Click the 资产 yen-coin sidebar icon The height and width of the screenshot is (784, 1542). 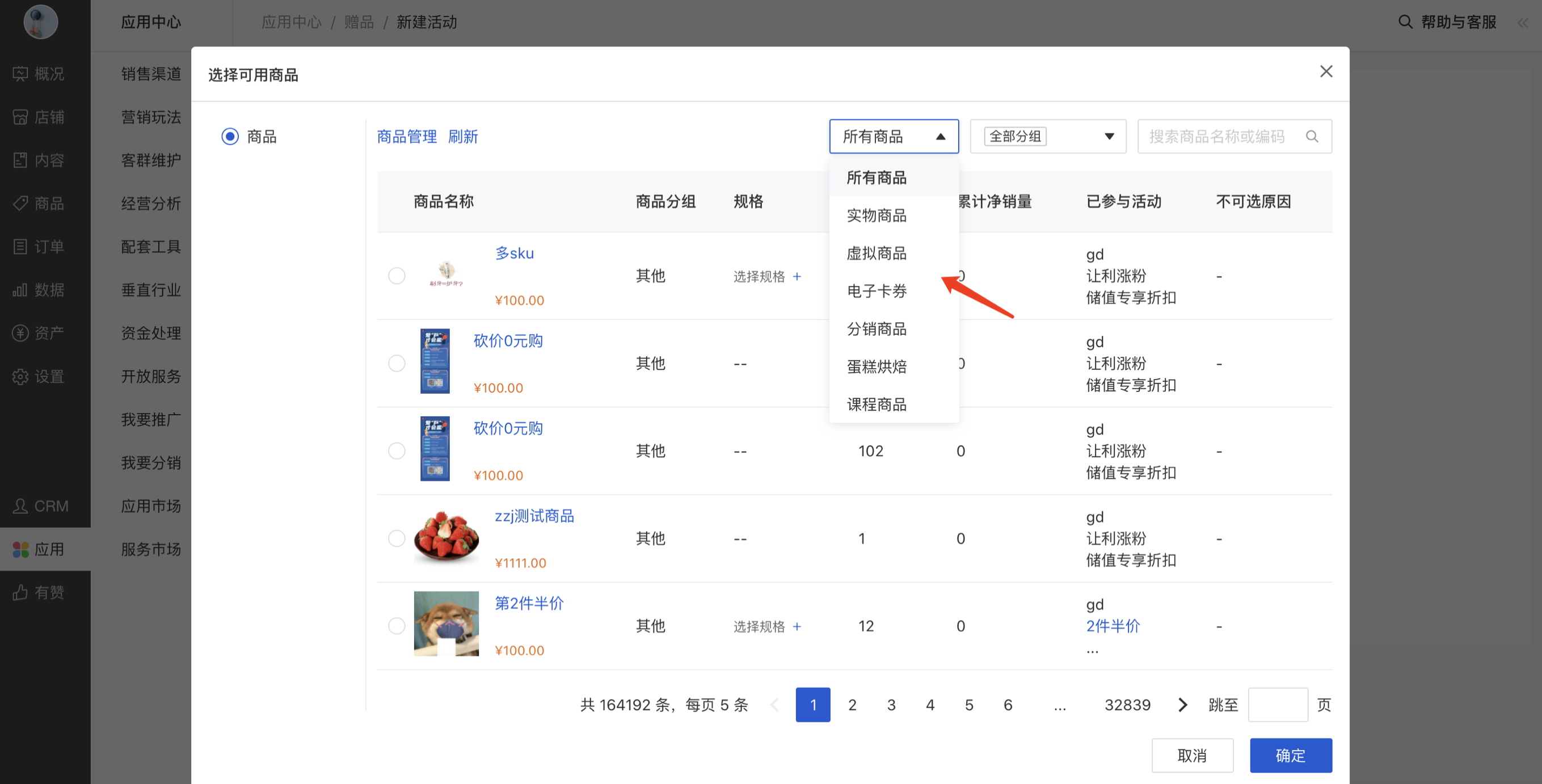[x=20, y=333]
